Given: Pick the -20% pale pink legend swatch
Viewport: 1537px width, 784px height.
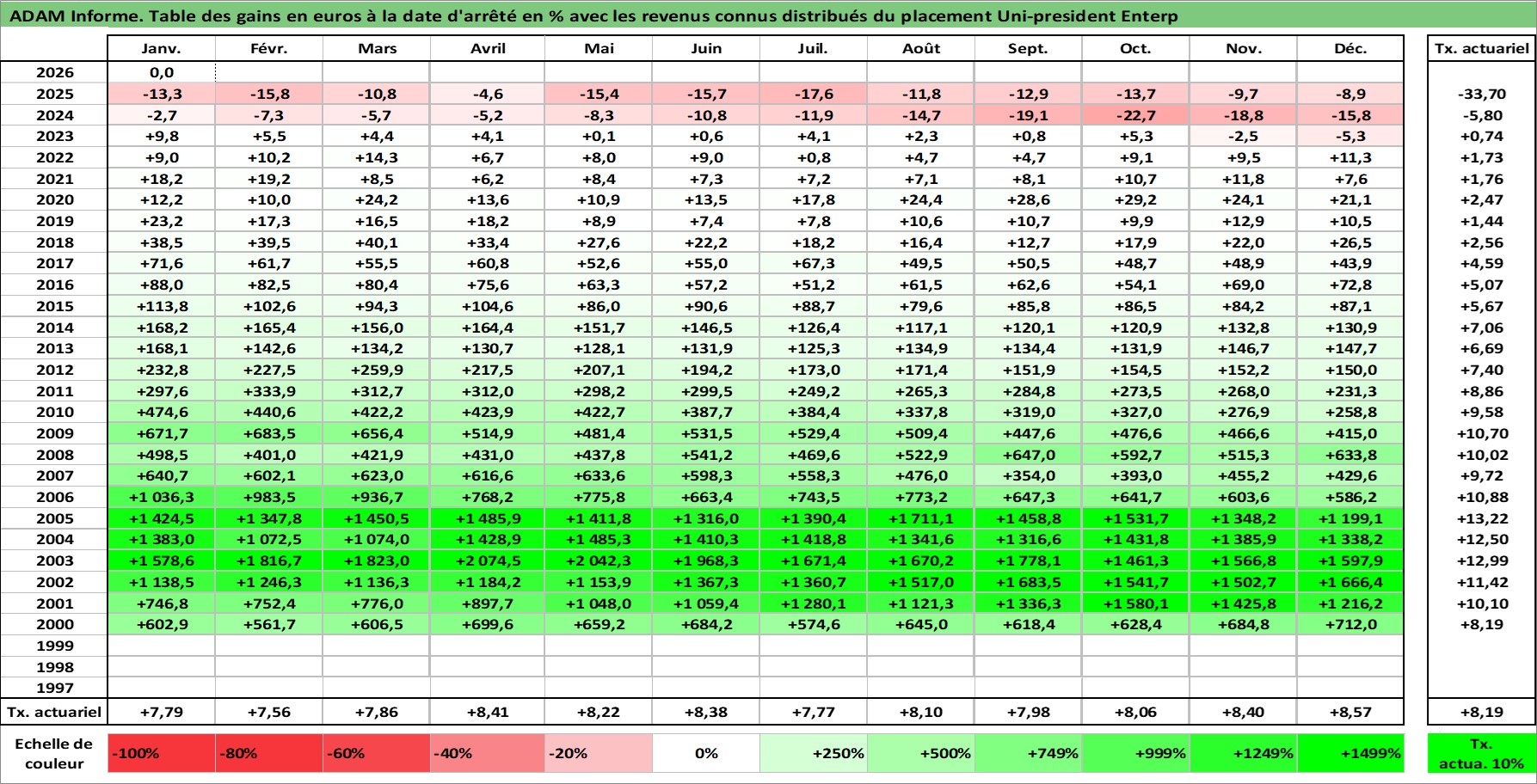Looking at the screenshot, I should tap(599, 753).
